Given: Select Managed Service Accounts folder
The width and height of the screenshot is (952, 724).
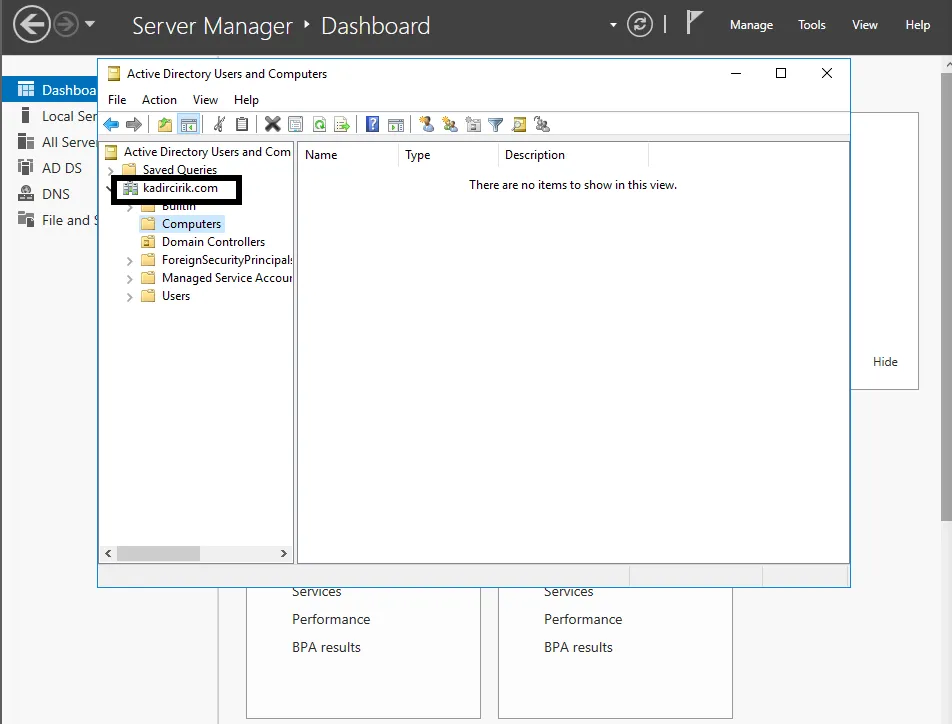Looking at the screenshot, I should coord(226,278).
